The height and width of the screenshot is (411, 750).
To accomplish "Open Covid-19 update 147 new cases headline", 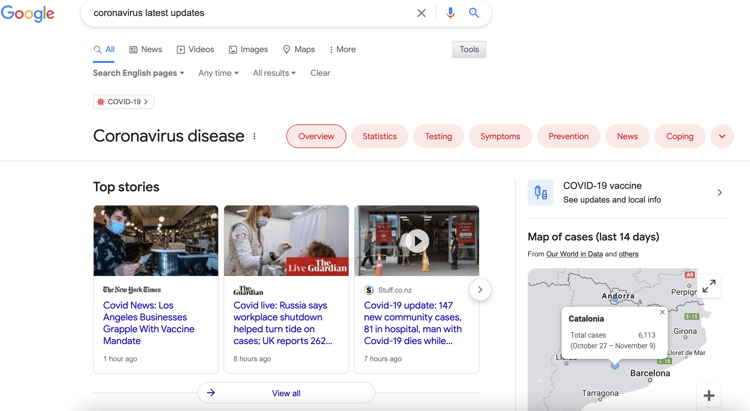I will [413, 323].
